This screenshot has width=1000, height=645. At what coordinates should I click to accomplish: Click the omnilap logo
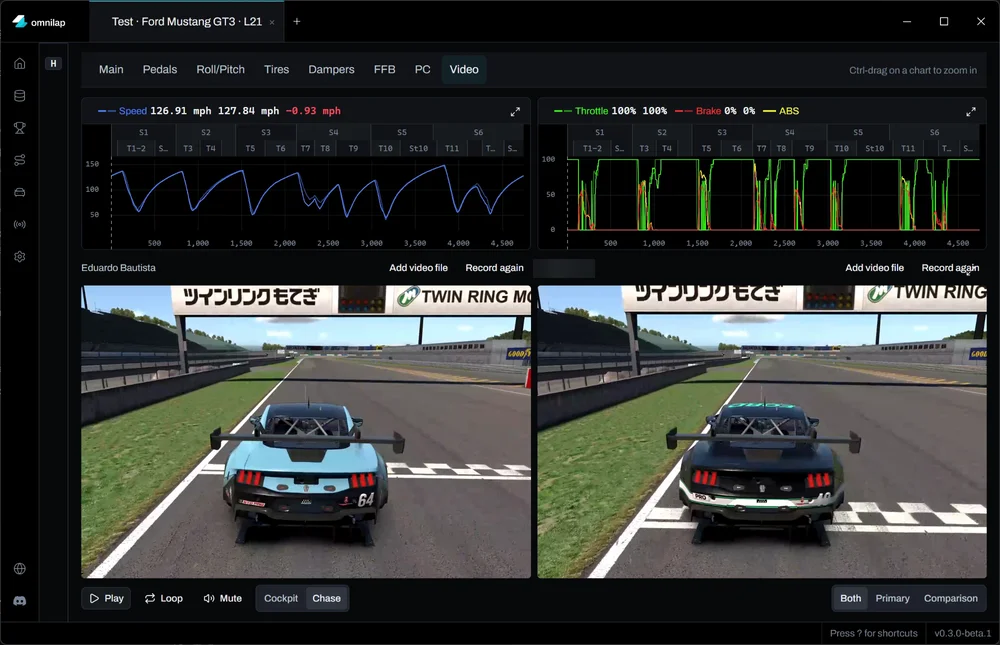pyautogui.click(x=39, y=22)
